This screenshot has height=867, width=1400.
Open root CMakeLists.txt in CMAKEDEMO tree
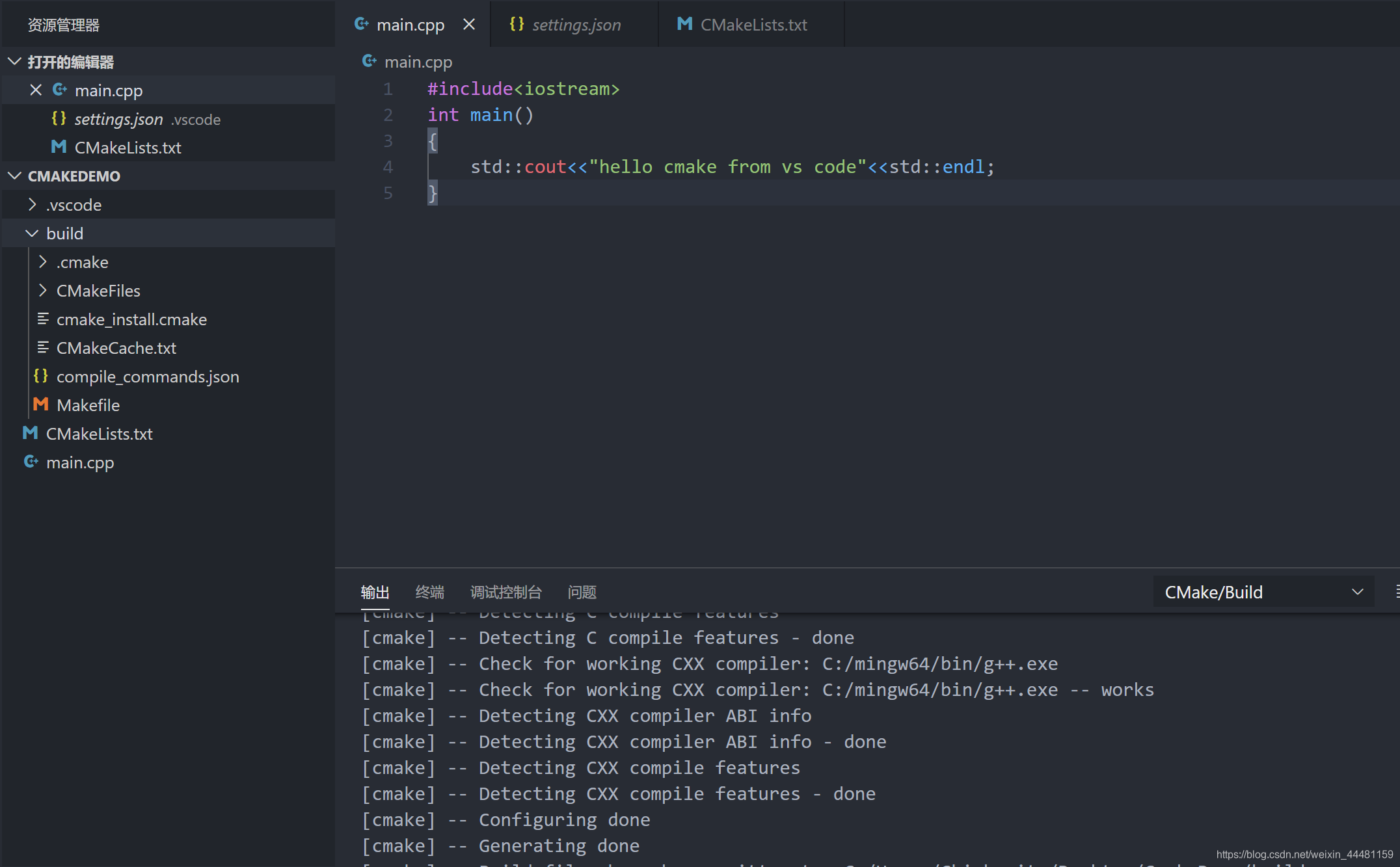click(168, 434)
